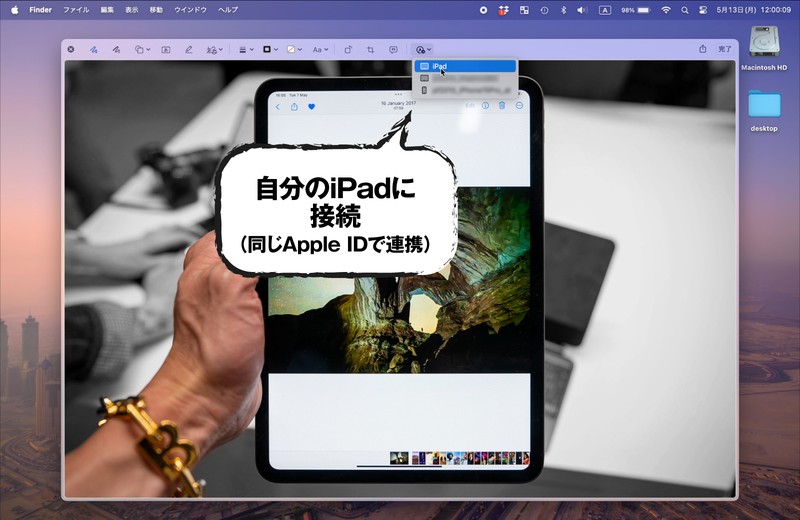Image resolution: width=800 pixels, height=520 pixels.
Task: Open the Apple menu
Action: pyautogui.click(x=14, y=10)
